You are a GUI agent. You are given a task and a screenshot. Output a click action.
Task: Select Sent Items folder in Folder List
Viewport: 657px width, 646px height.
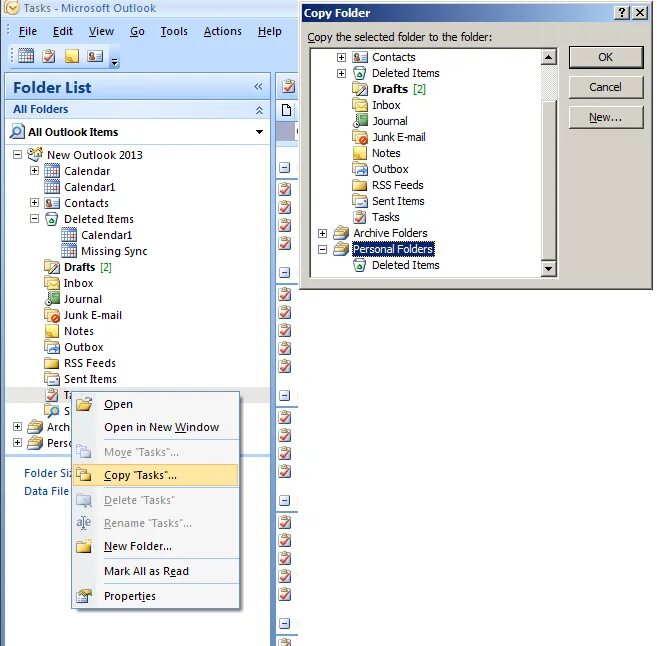tap(90, 379)
